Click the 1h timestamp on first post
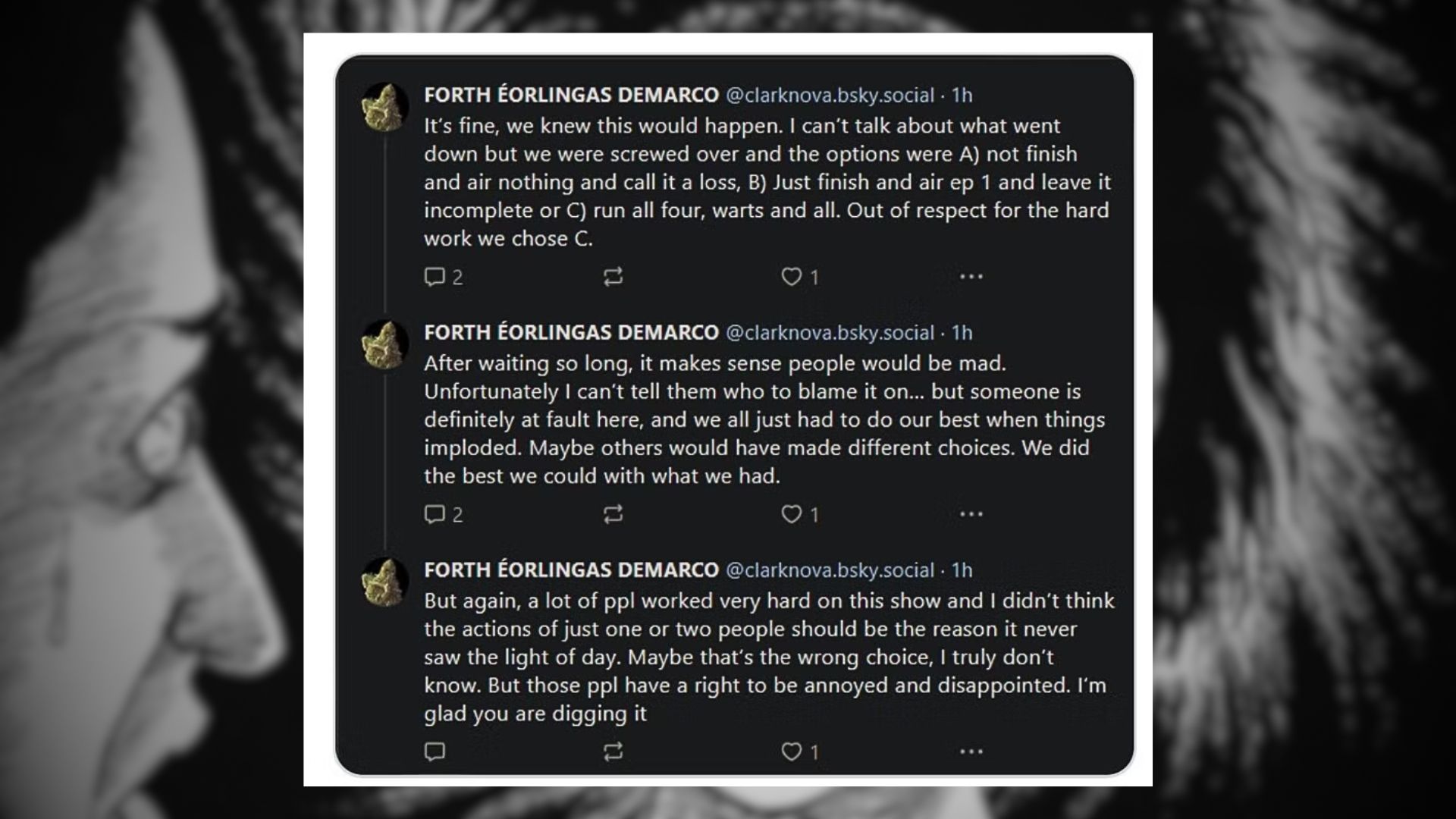This screenshot has width=1456, height=819. pos(962,95)
